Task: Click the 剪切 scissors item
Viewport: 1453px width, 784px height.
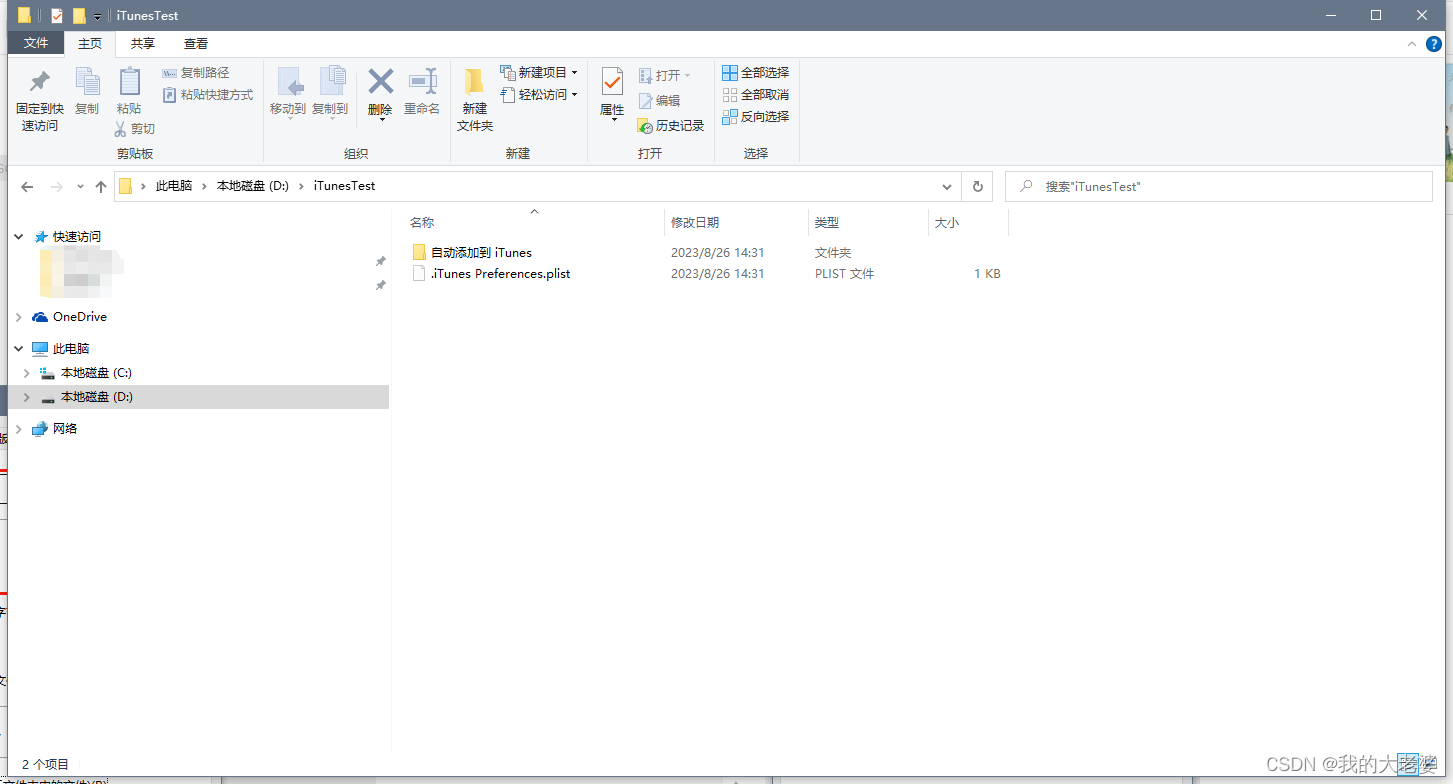Action: coord(134,129)
